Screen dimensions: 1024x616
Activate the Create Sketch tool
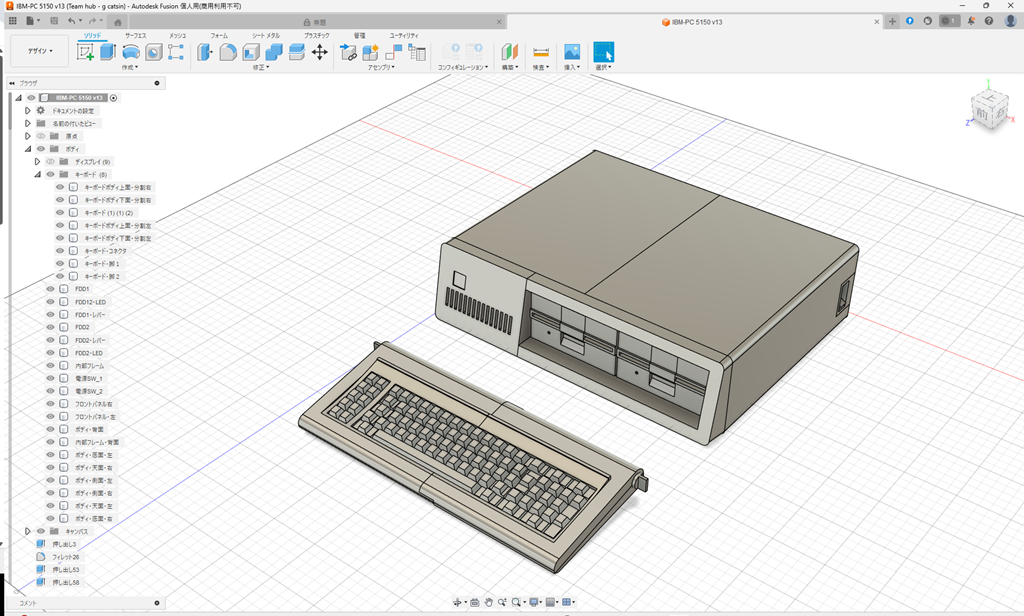[x=86, y=52]
